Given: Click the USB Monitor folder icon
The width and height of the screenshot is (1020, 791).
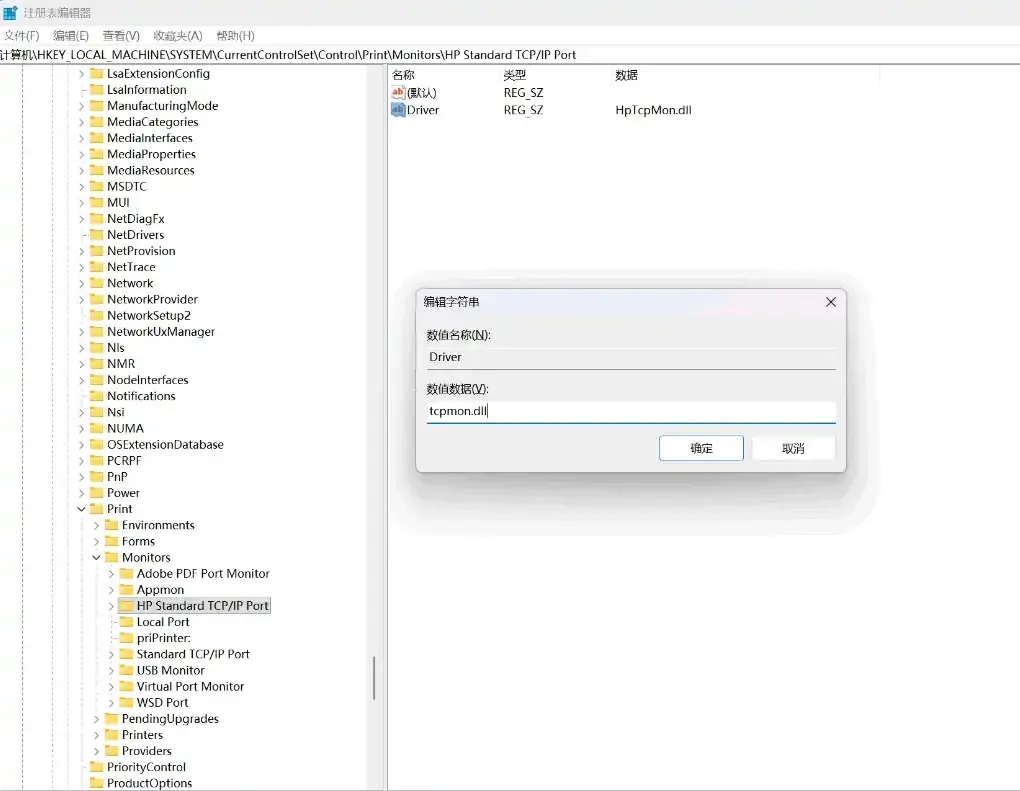Looking at the screenshot, I should coord(126,671).
